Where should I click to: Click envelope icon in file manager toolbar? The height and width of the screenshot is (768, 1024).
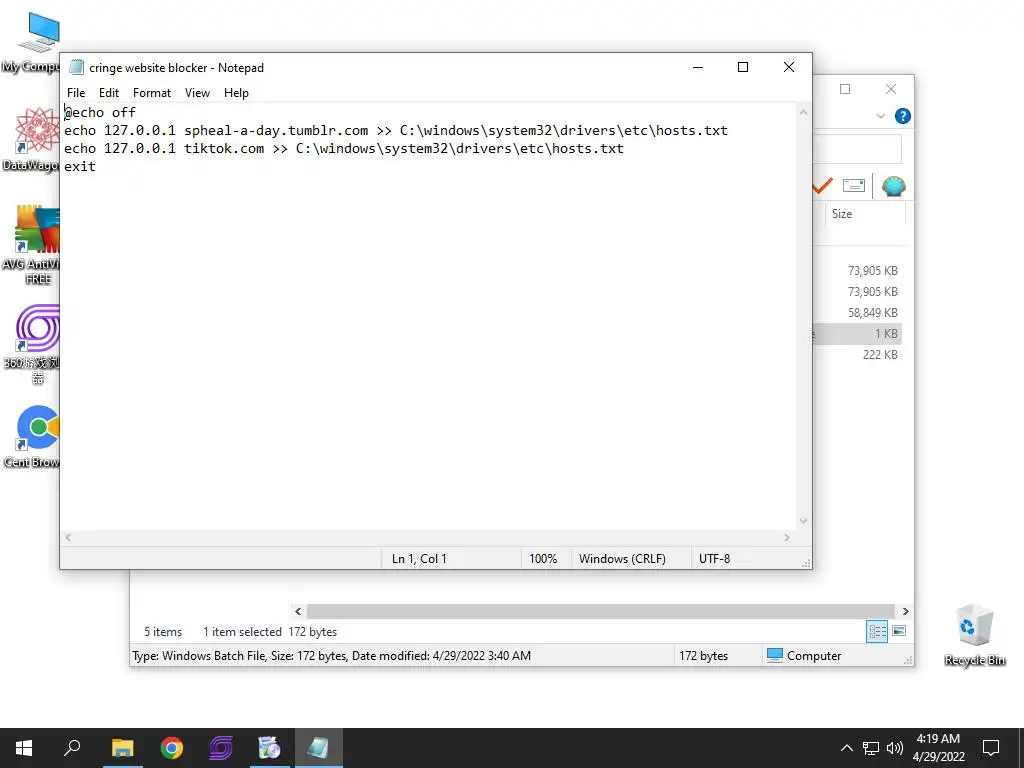point(854,186)
